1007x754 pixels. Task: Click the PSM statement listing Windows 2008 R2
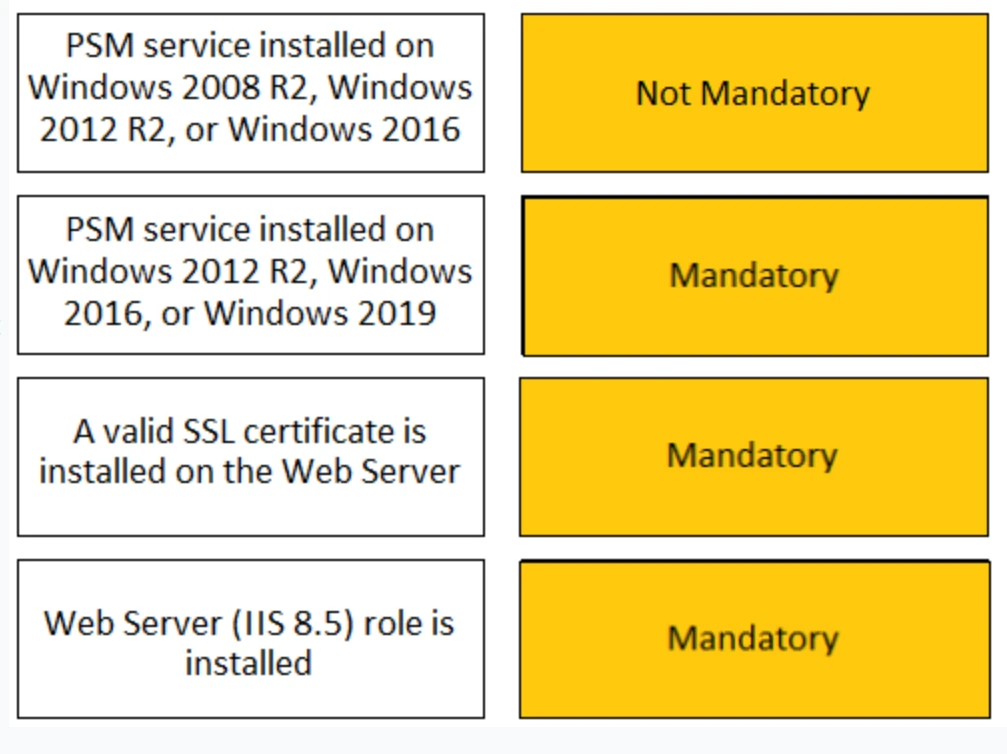[250, 93]
